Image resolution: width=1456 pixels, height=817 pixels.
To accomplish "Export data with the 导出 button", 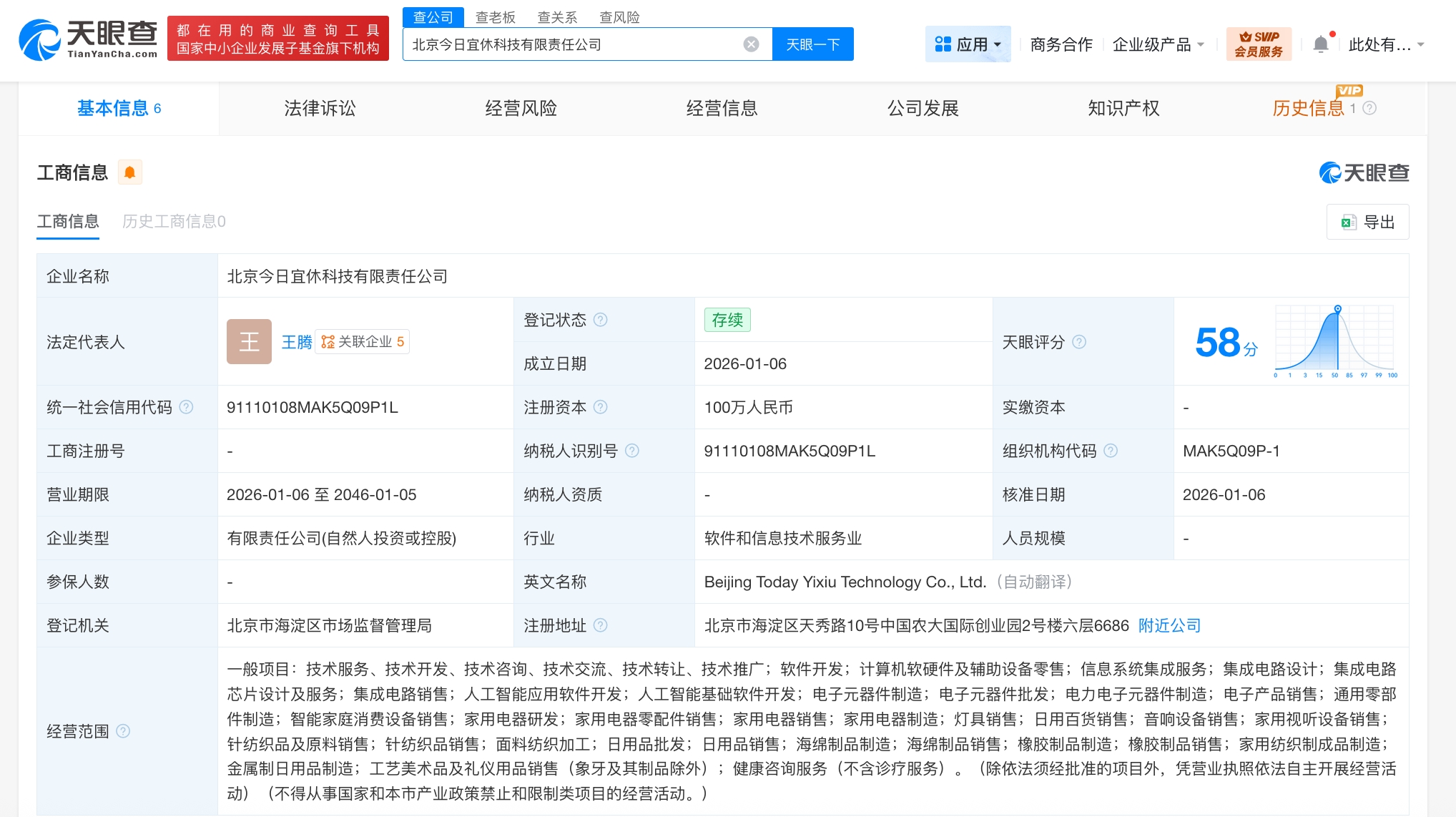I will tap(1367, 222).
